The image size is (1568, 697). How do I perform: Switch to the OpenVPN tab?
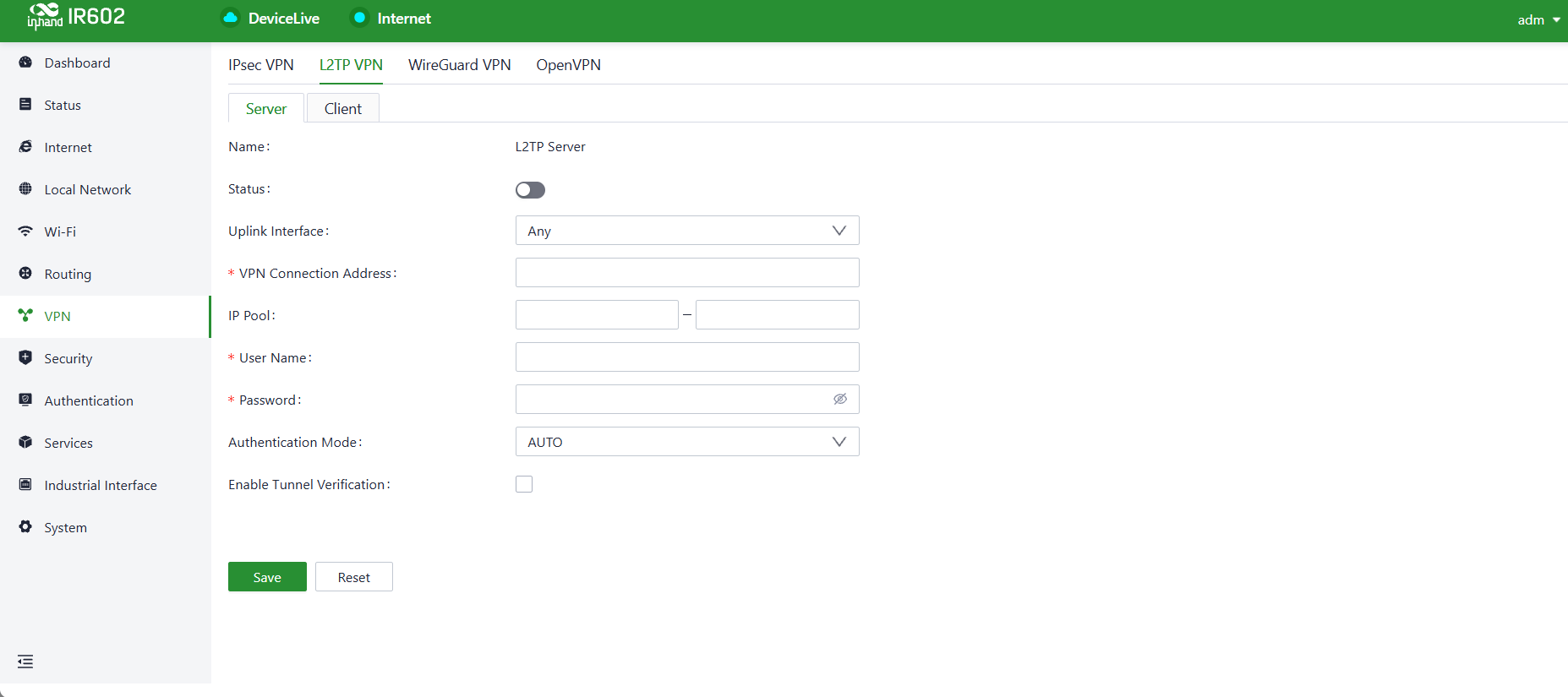(569, 65)
